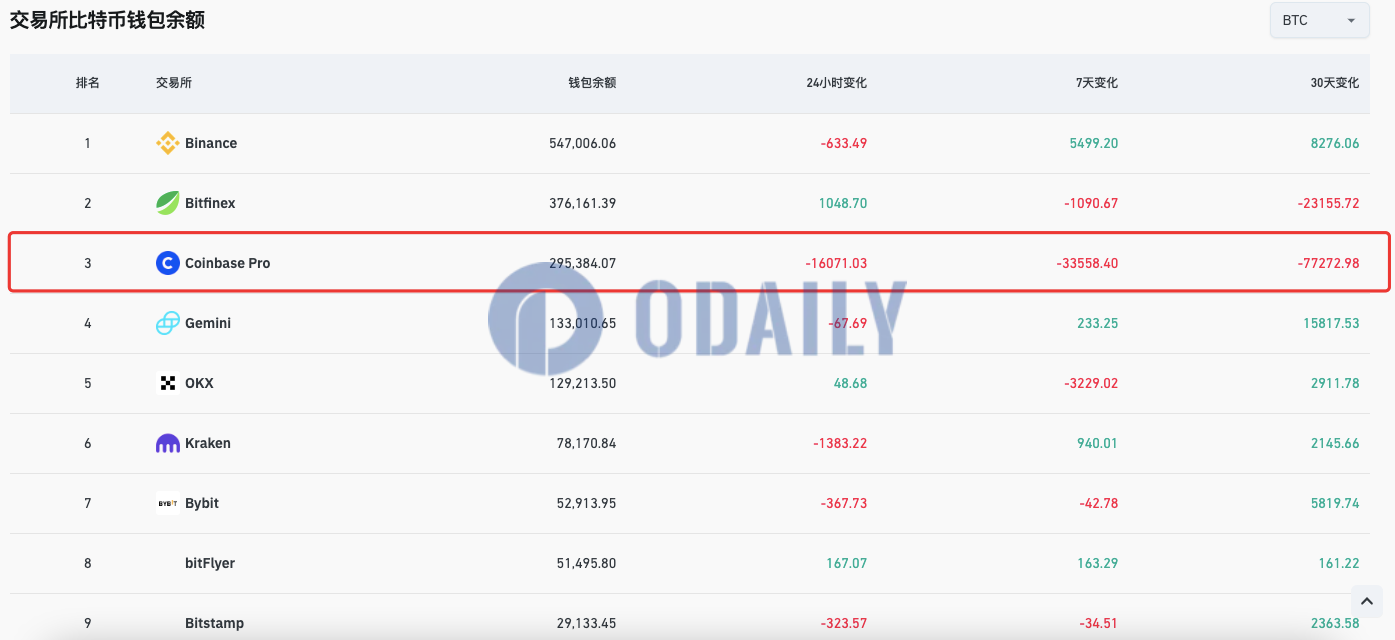Click Bitstamp 30-day change 2363.58
Image resolution: width=1395 pixels, height=640 pixels.
(x=1335, y=623)
